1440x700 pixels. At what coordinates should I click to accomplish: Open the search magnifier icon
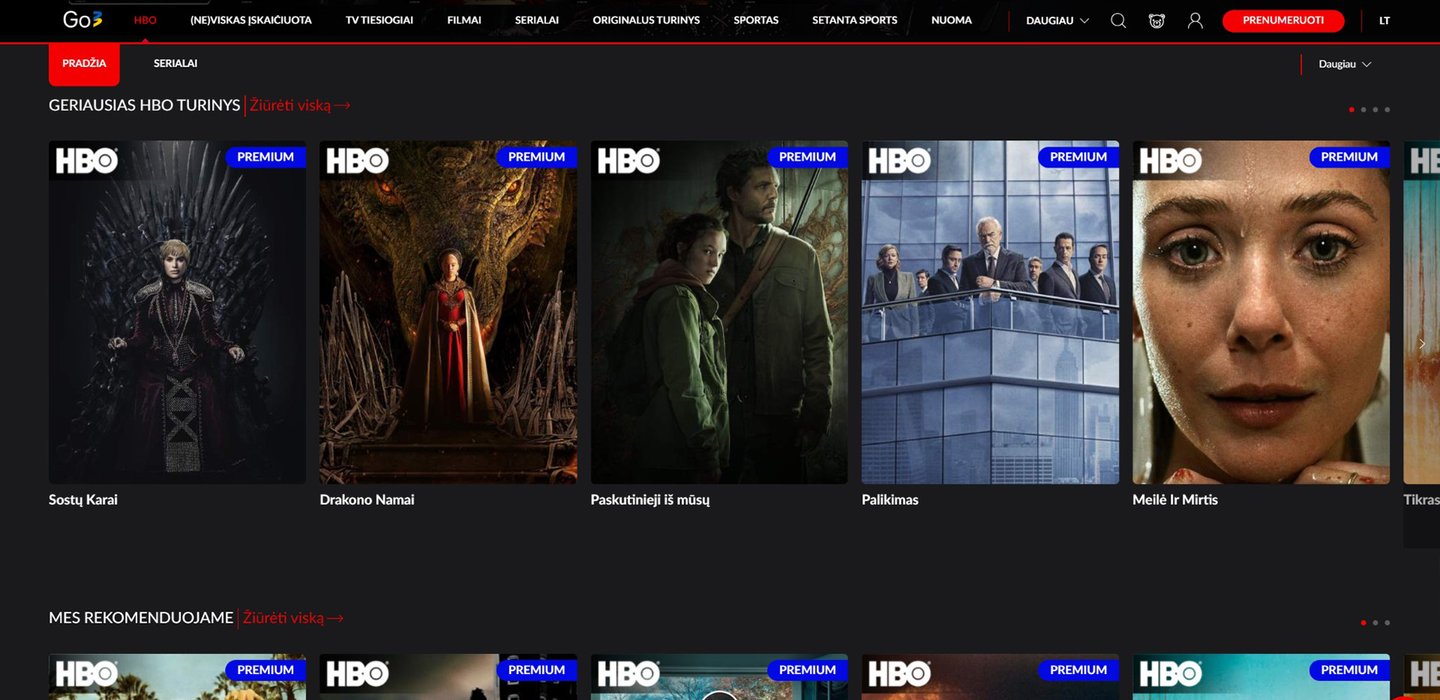tap(1118, 21)
